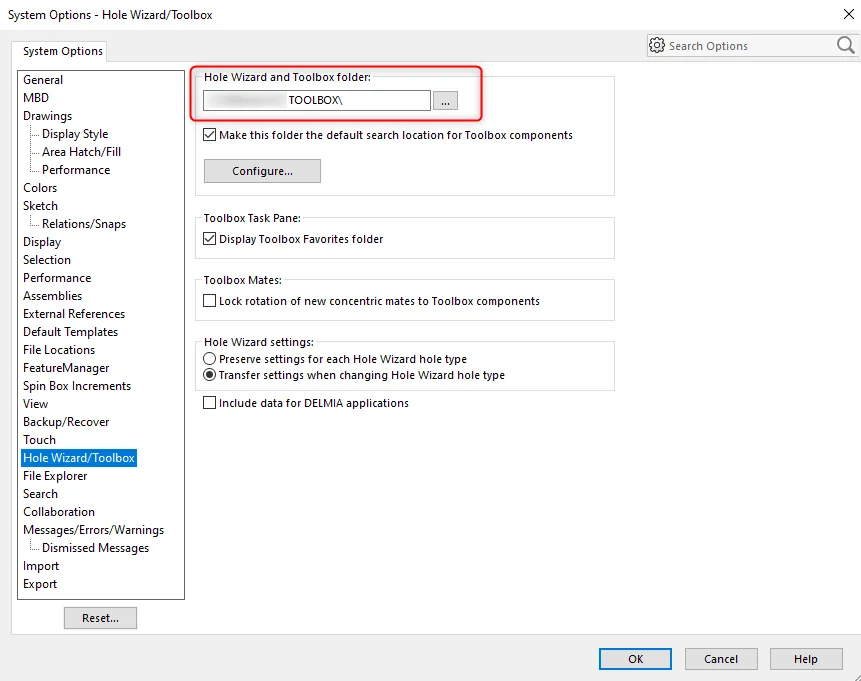The height and width of the screenshot is (681, 861).
Task: Confirm settings with OK button
Action: (635, 659)
